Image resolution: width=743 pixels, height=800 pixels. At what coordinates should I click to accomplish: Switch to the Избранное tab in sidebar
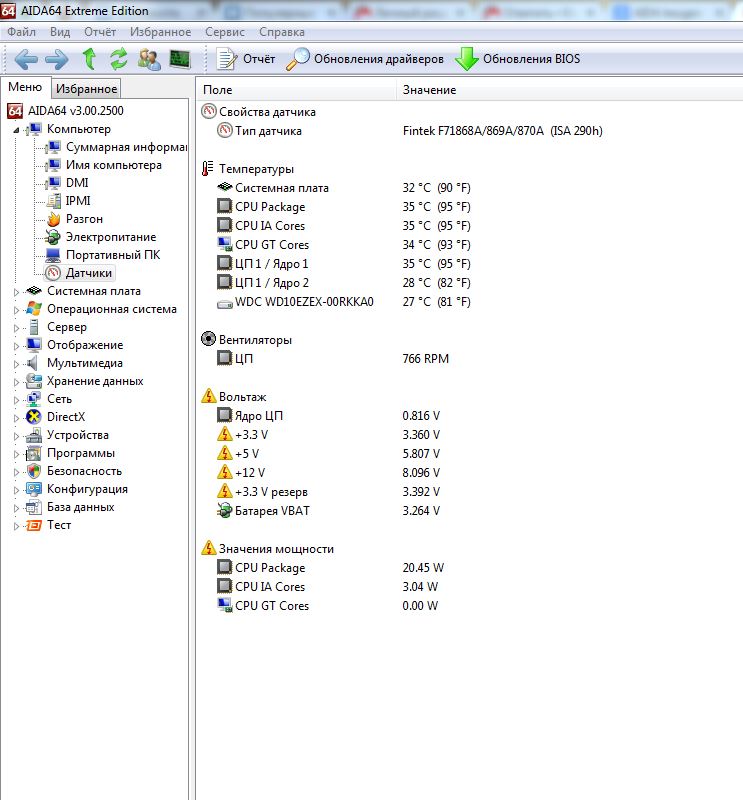pyautogui.click(x=86, y=89)
